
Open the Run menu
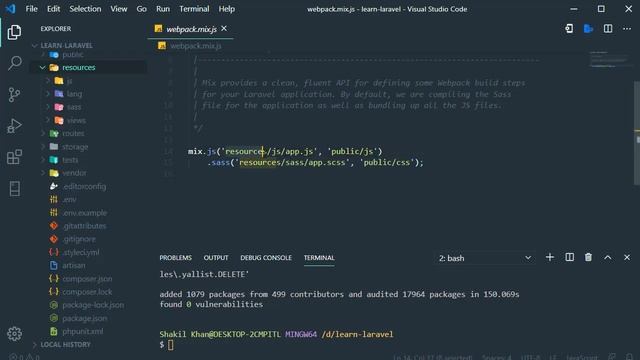162,9
